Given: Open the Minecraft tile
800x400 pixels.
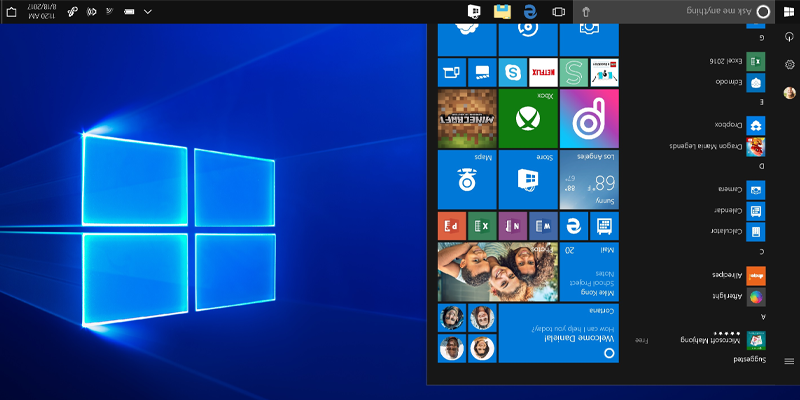Looking at the screenshot, I should click(467, 118).
